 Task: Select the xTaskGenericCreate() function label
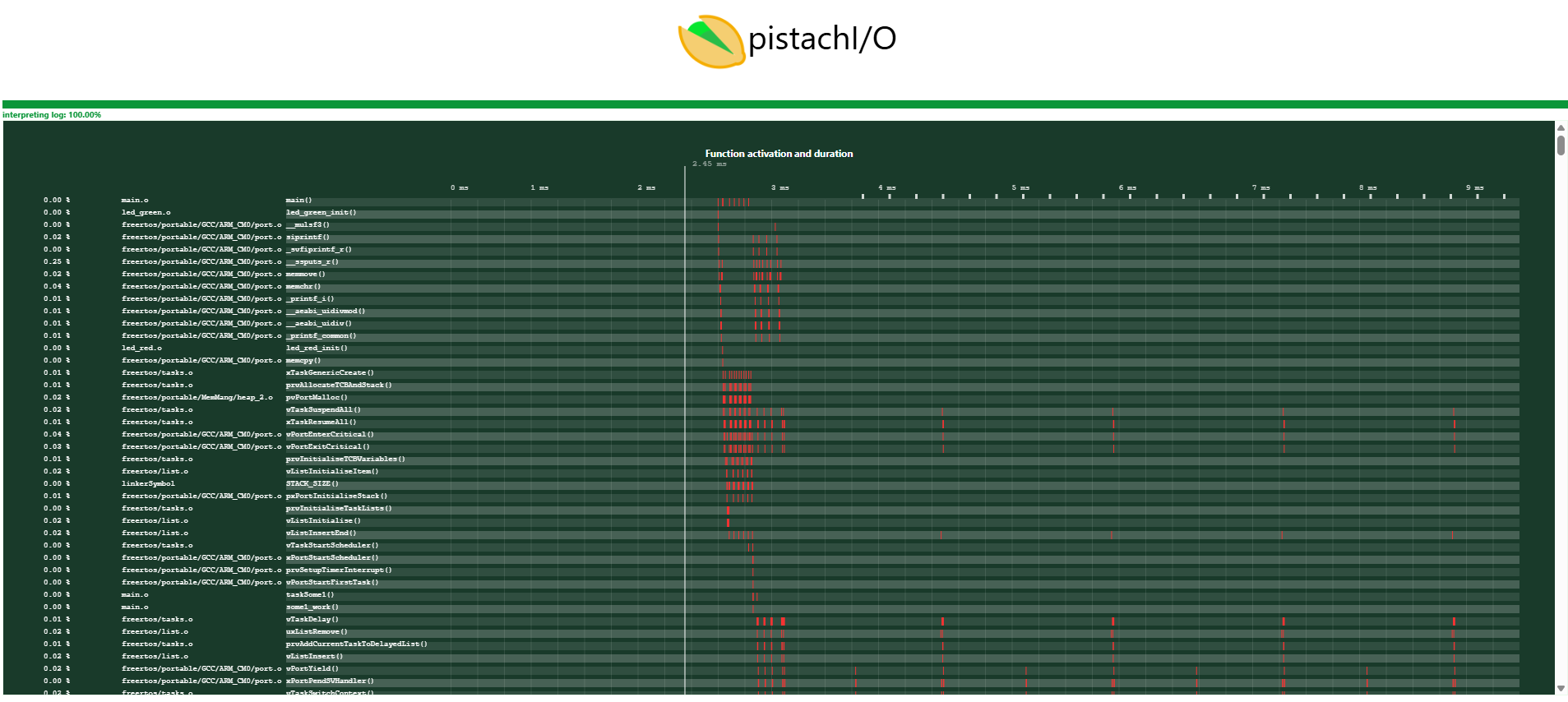coord(330,373)
